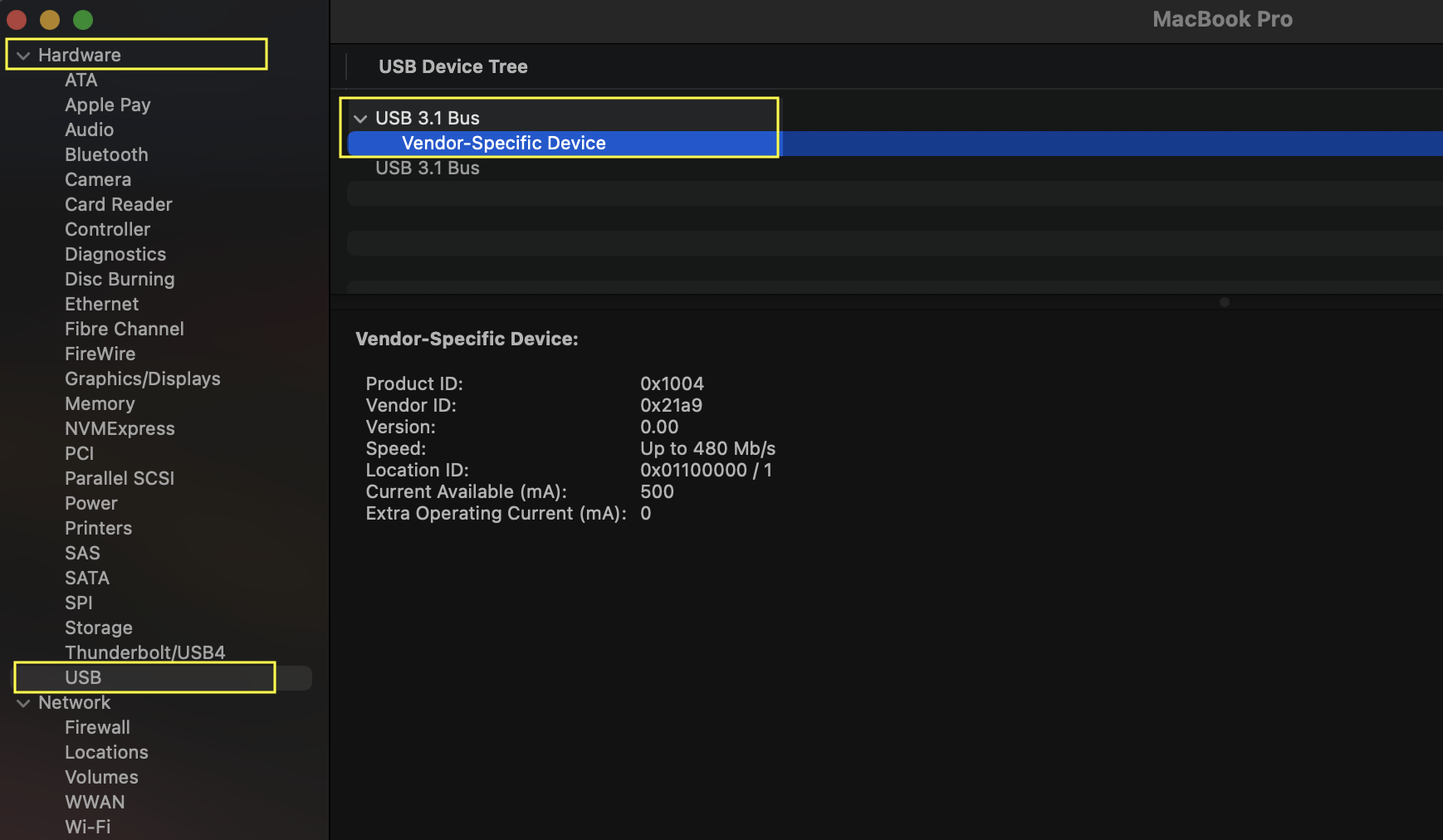Collapse the first USB 3.1 Bus chevron
This screenshot has height=840, width=1443.
[x=360, y=119]
